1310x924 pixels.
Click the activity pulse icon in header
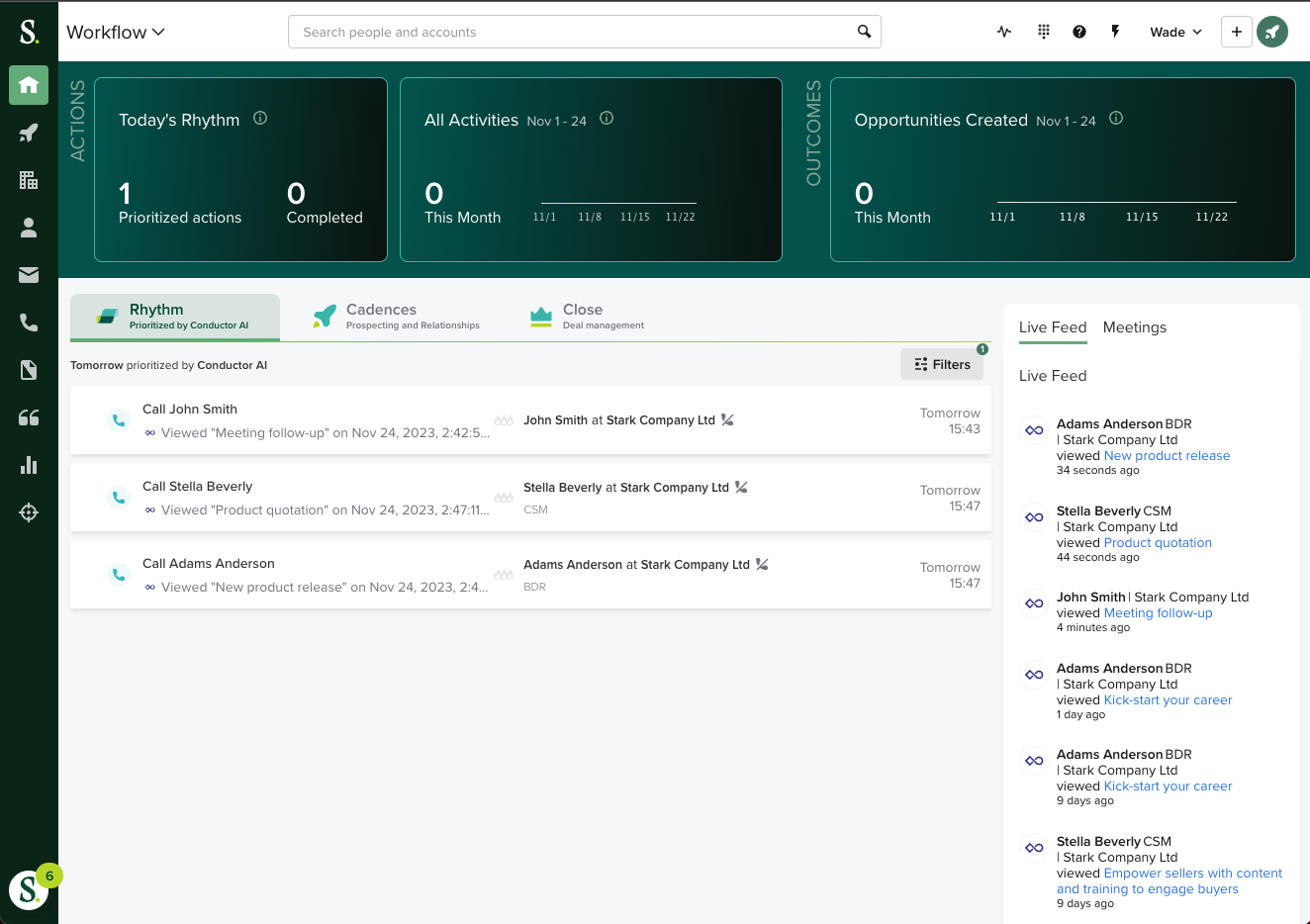coord(1004,32)
